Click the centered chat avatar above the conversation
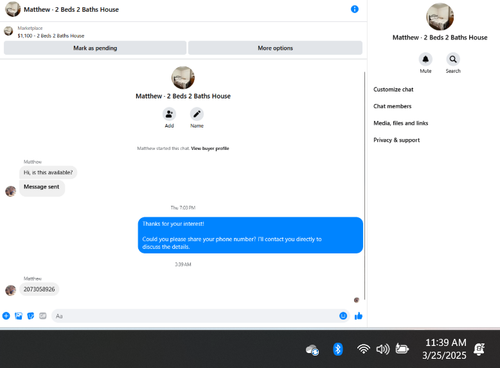 point(183,78)
